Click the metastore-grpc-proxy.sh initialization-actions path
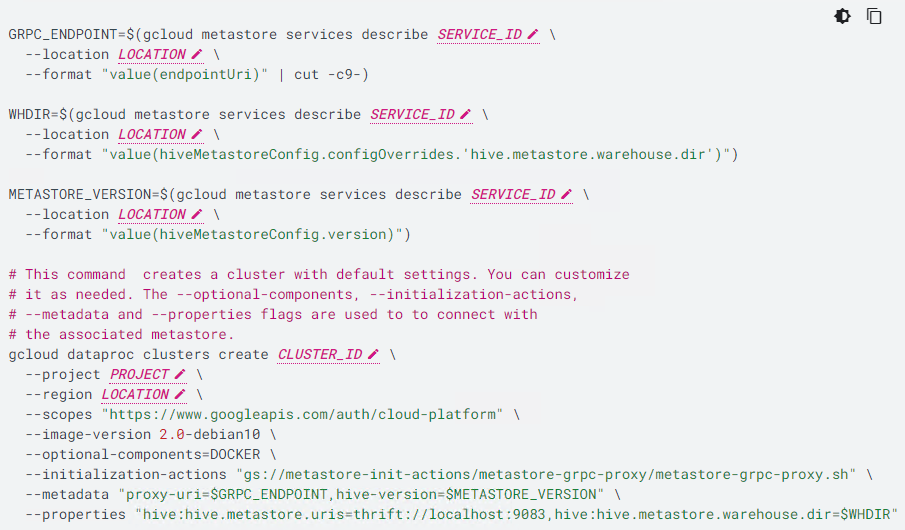The width and height of the screenshot is (905, 530). [x=545, y=474]
